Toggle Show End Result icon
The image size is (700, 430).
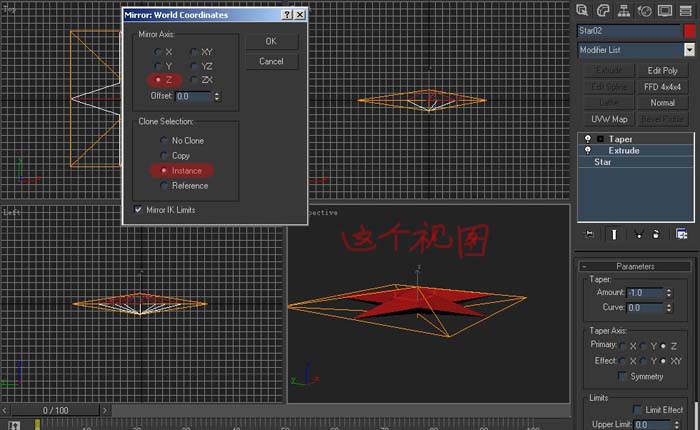614,234
